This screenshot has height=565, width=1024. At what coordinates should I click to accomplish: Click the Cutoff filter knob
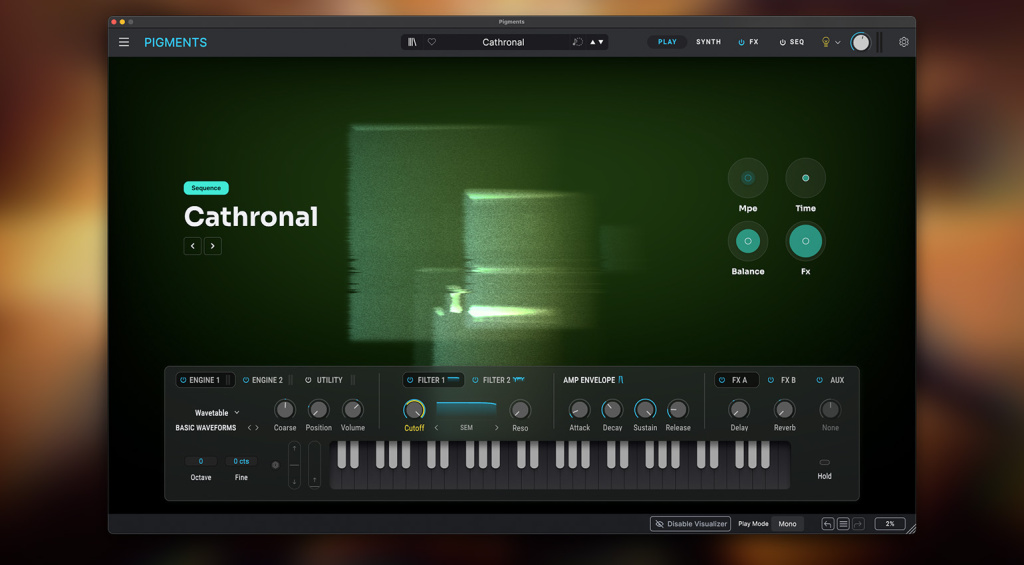click(414, 409)
